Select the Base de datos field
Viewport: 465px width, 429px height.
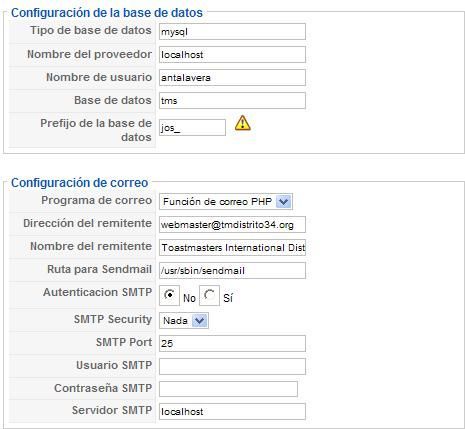pyautogui.click(x=232, y=101)
